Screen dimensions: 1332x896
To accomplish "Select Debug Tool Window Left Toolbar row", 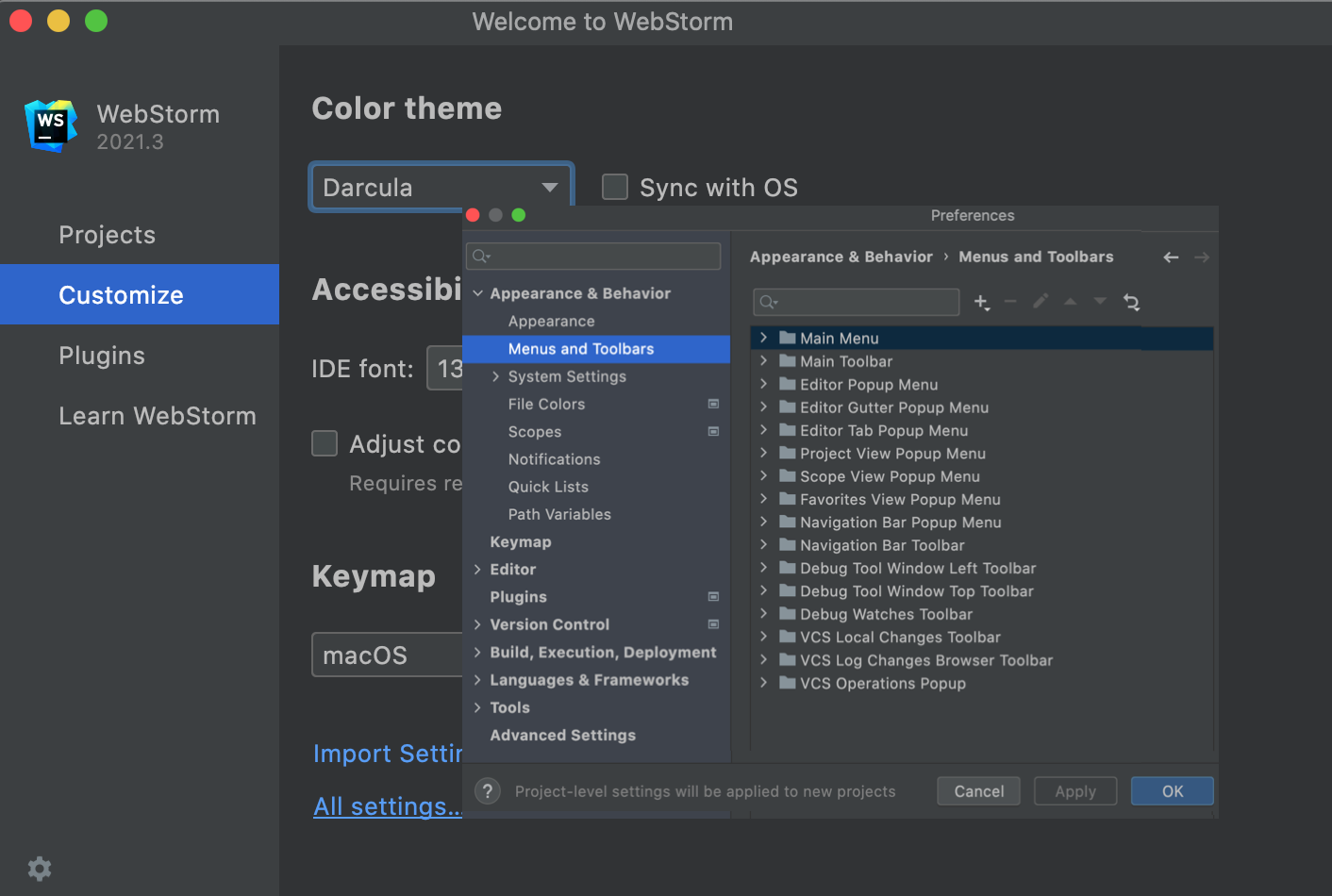I will coord(982,568).
